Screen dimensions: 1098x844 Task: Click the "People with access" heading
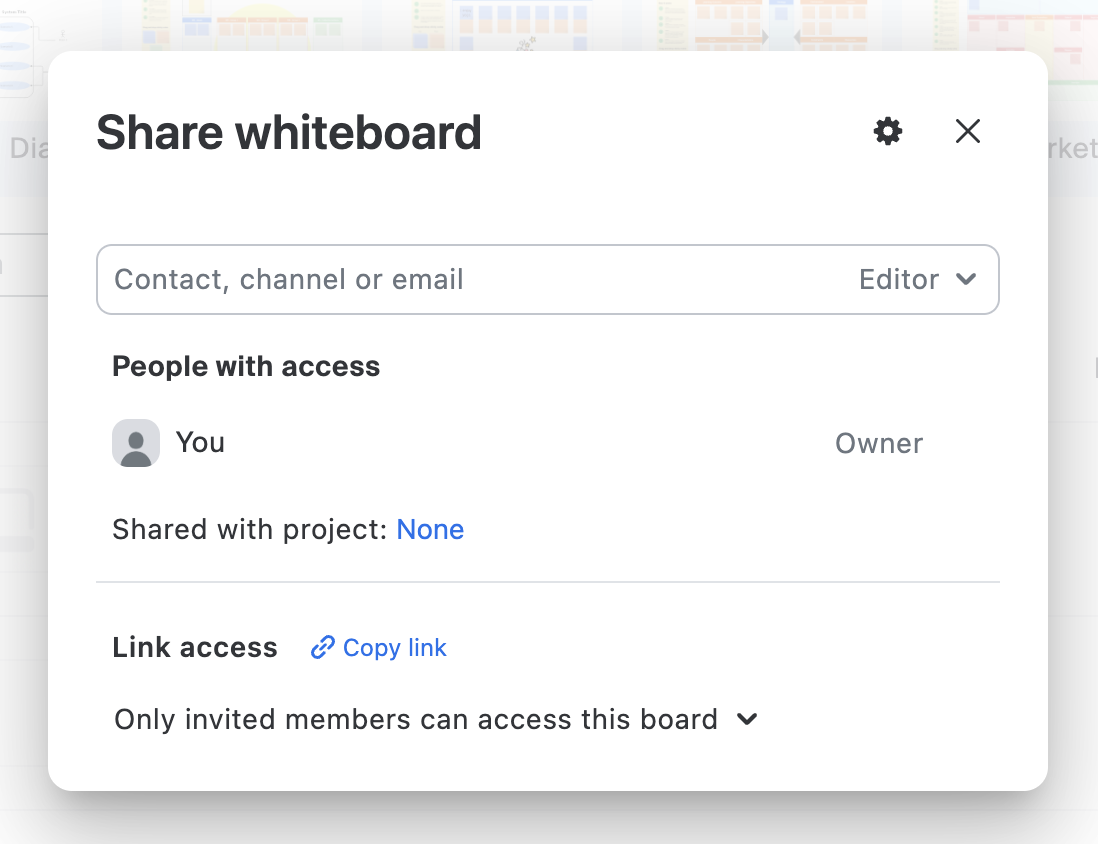pyautogui.click(x=246, y=366)
